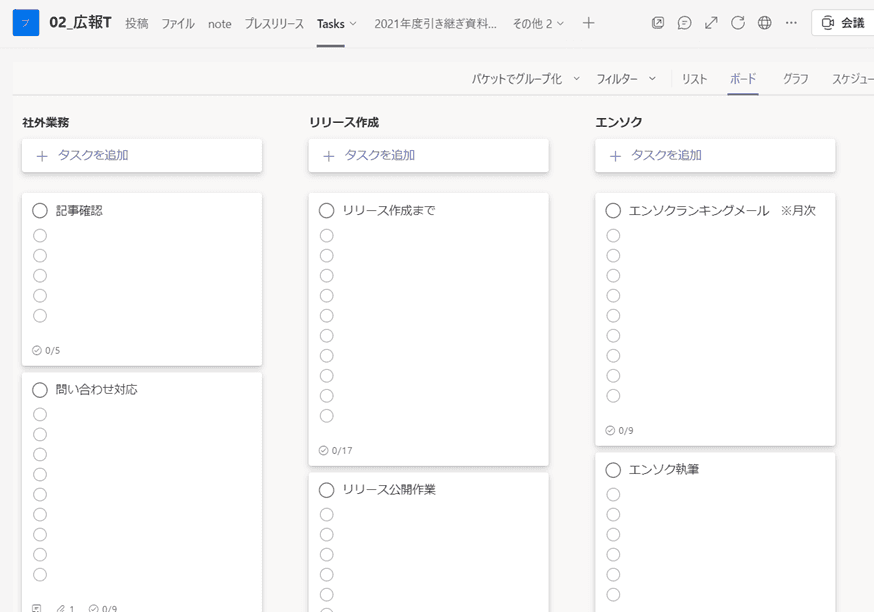Open in browser via the globe icon
This screenshot has width=874, height=612.
pyautogui.click(x=765, y=23)
